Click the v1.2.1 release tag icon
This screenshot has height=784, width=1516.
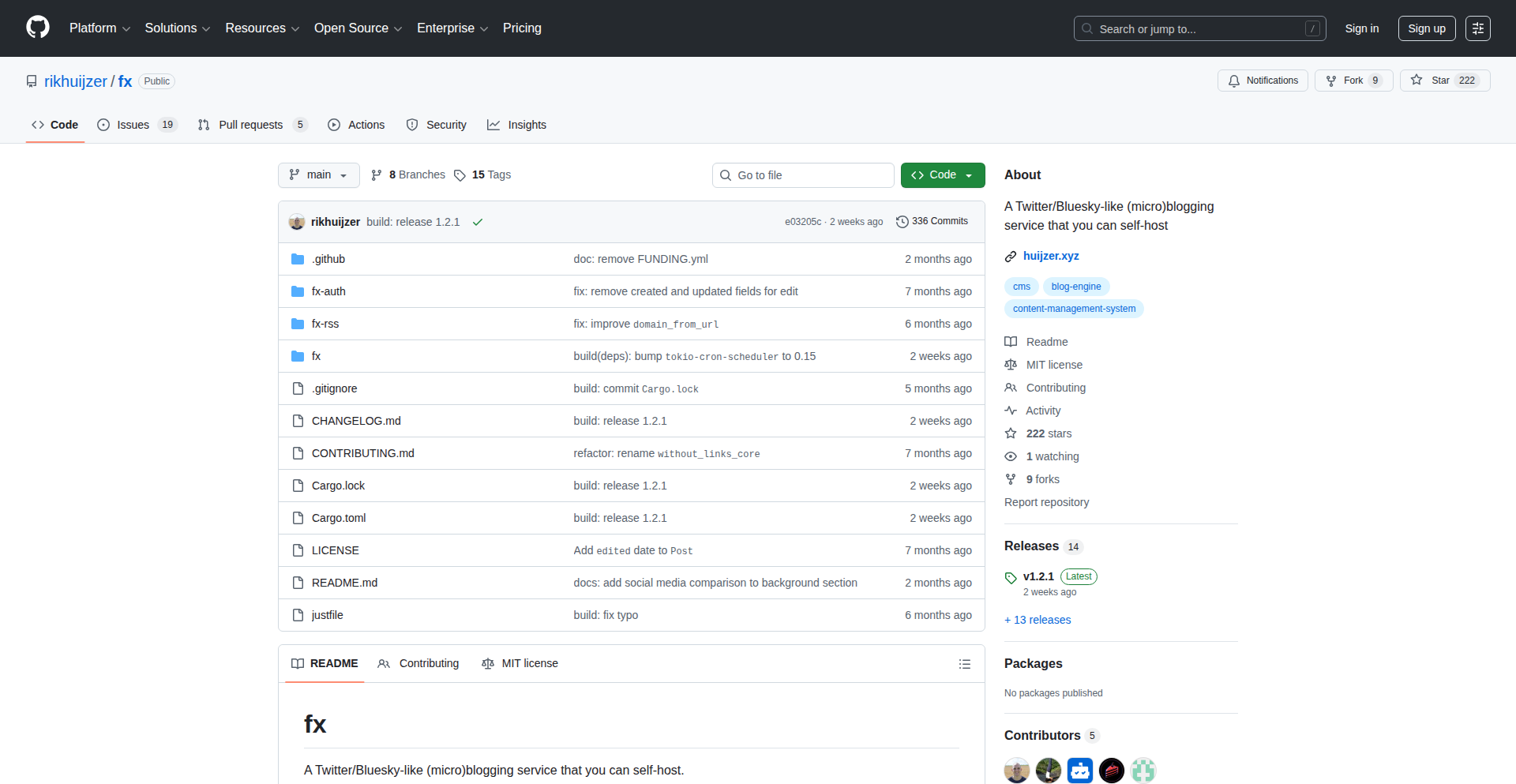1010,577
